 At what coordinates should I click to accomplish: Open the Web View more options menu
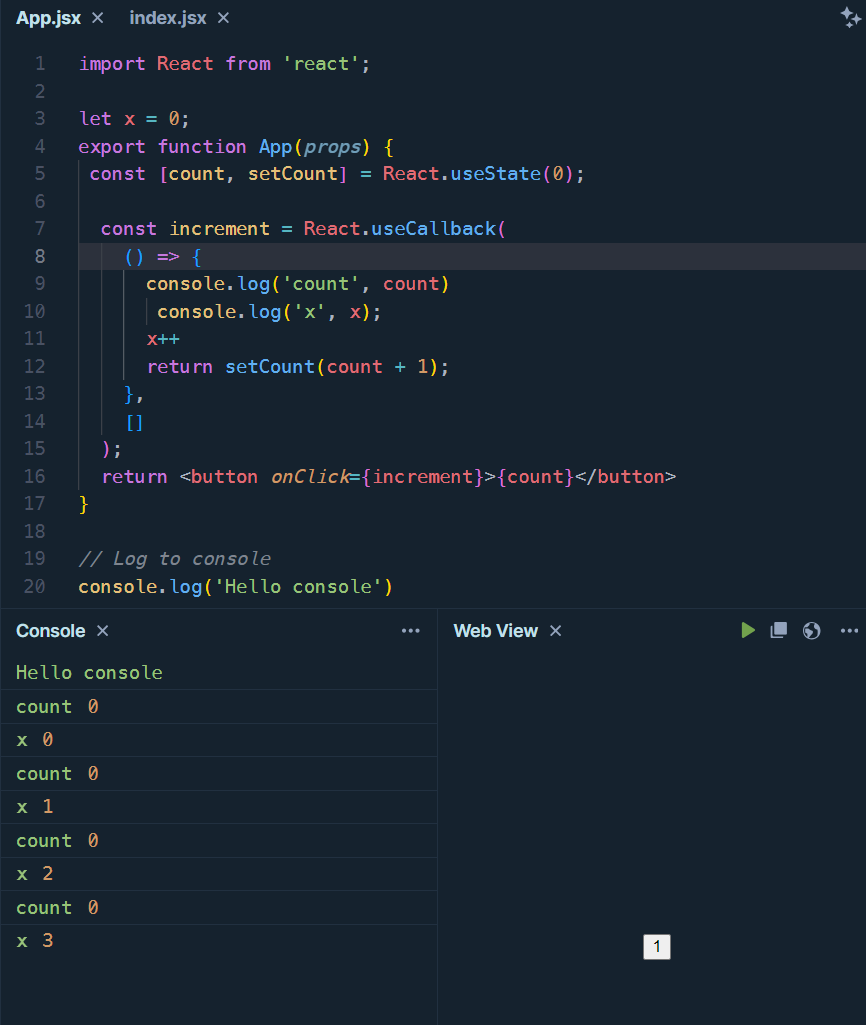(x=850, y=631)
